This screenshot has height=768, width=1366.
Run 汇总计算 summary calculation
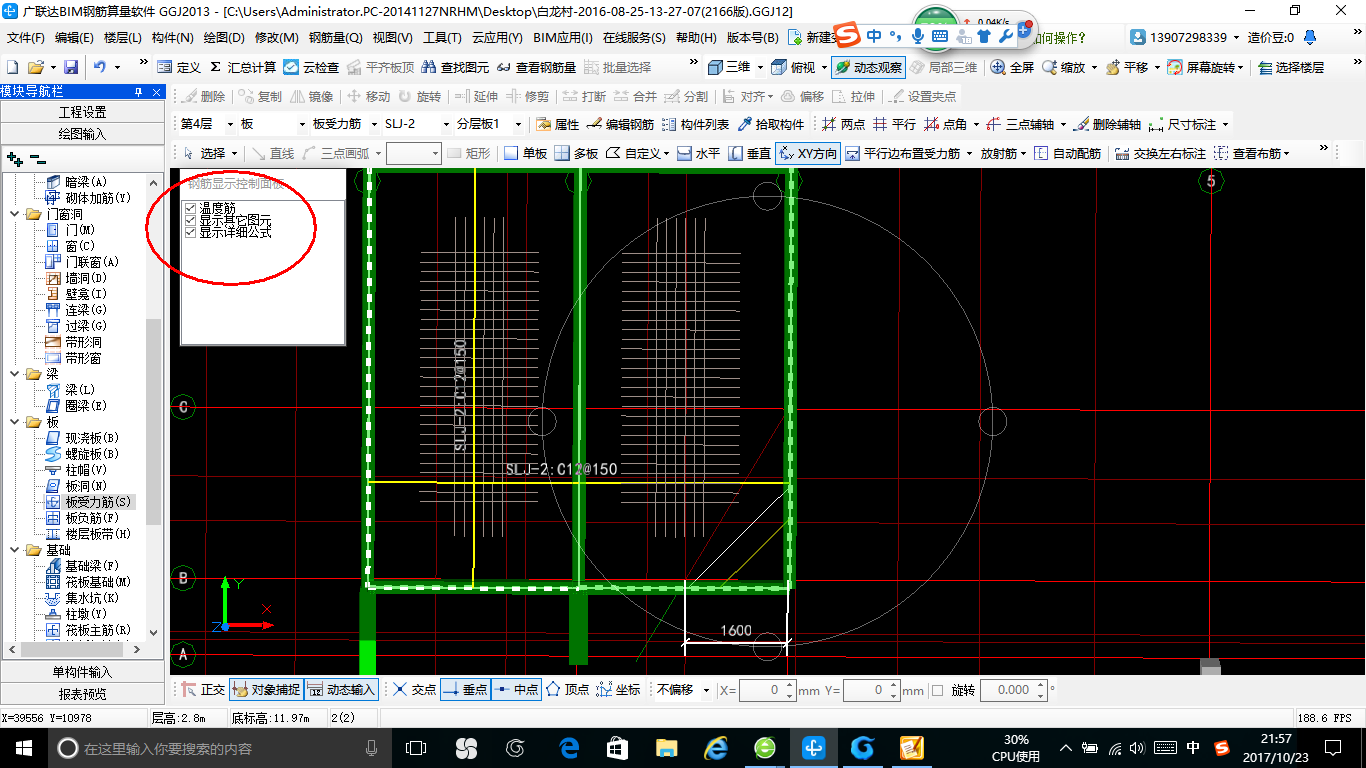pyautogui.click(x=243, y=67)
